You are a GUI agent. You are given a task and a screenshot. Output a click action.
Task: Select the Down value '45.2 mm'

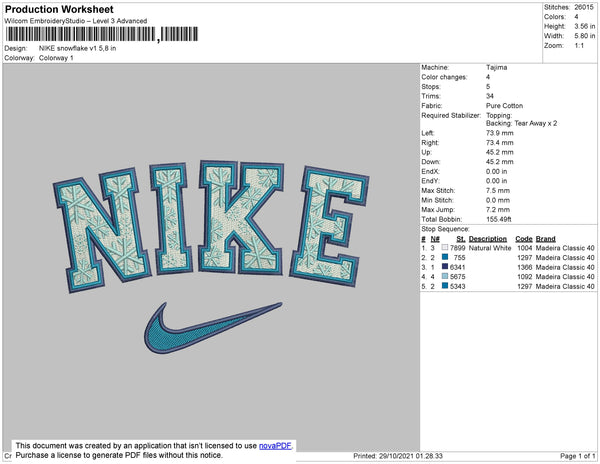(x=500, y=162)
